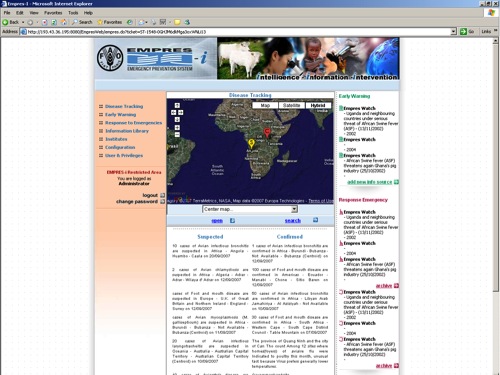Screen dimensions: 500x375
Task: Click the logout arrow icon
Action: (162, 195)
